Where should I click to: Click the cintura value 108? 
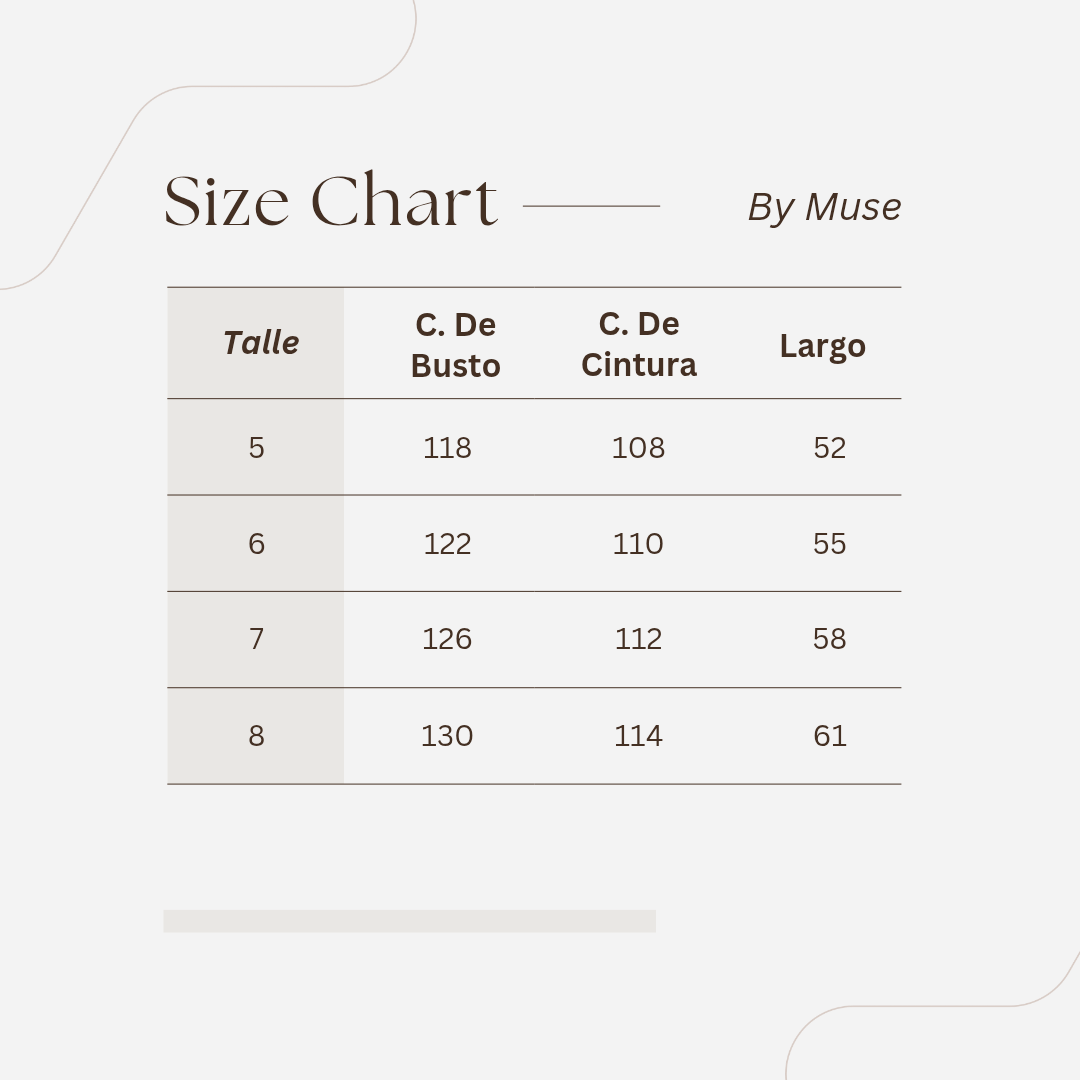coord(638,447)
